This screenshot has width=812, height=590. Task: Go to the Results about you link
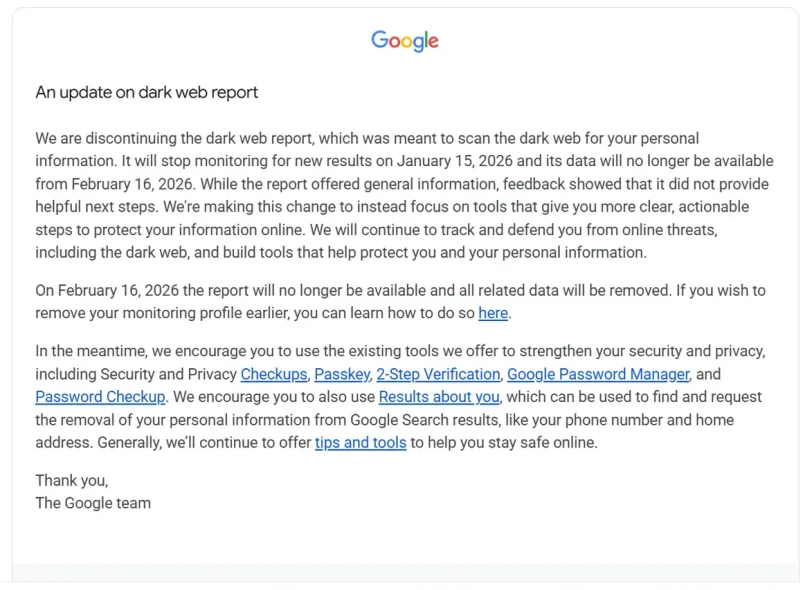[439, 397]
